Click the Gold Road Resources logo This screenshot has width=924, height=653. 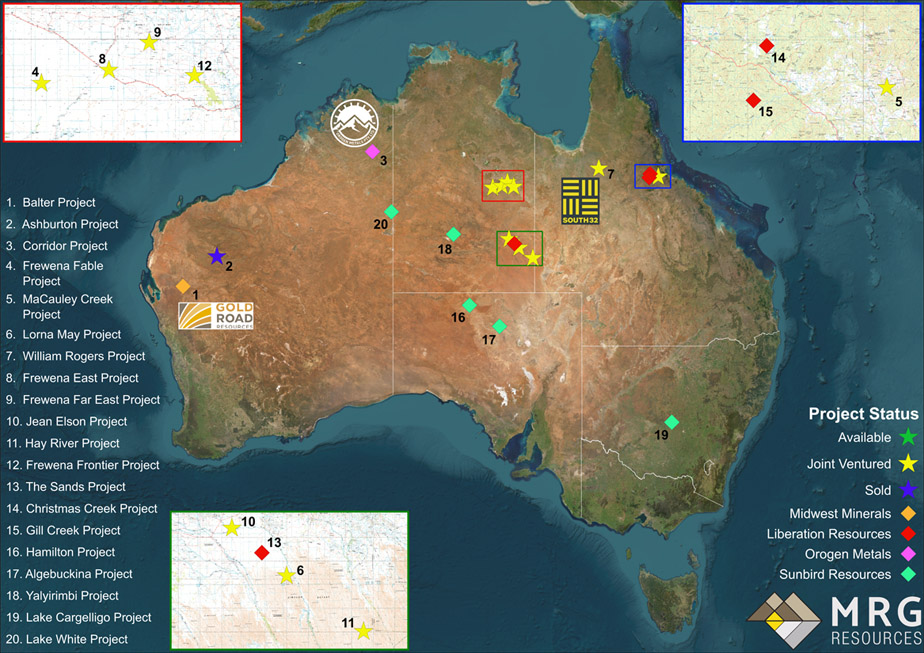pyautogui.click(x=215, y=315)
